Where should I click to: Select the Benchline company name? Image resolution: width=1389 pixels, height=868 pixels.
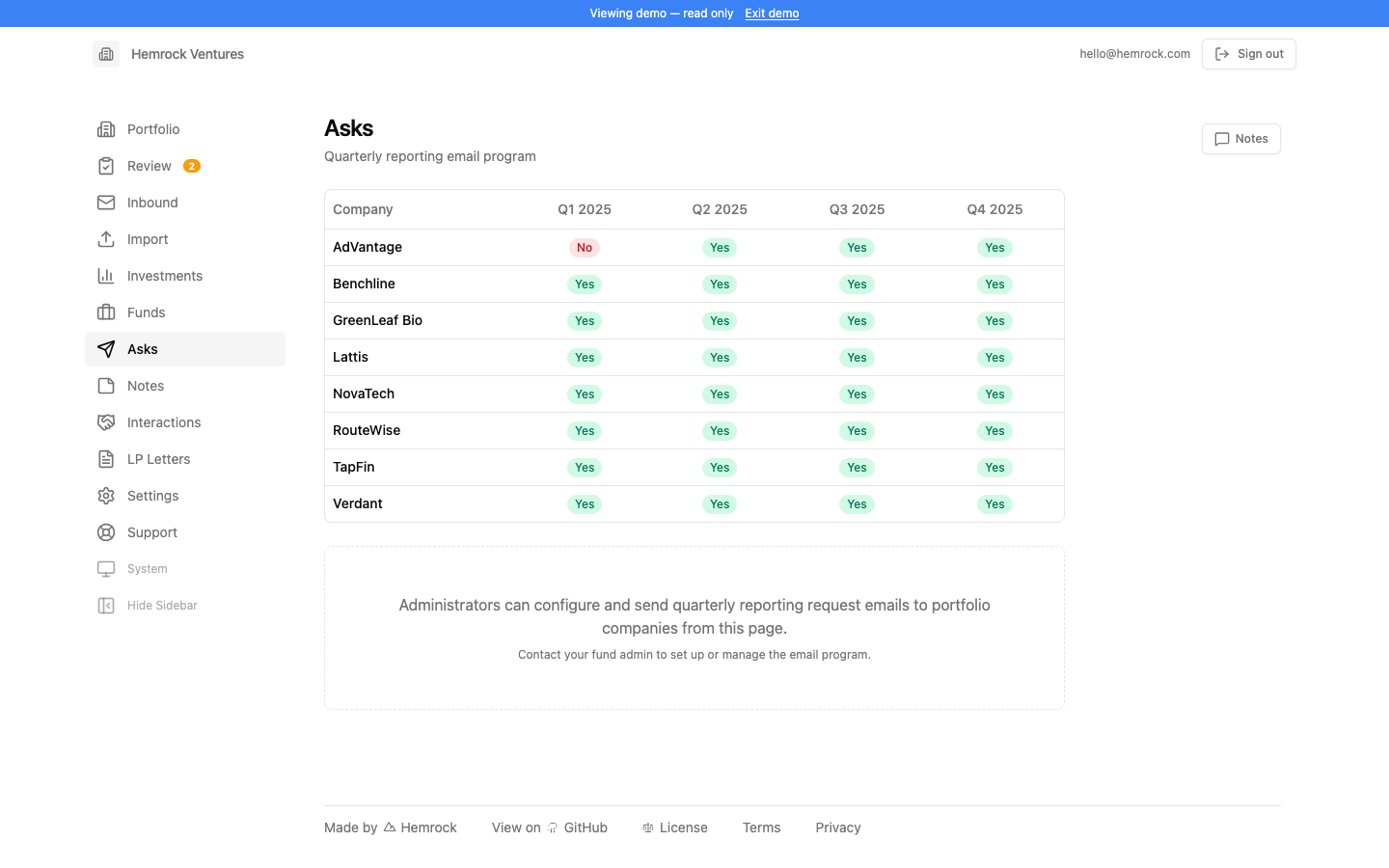coord(364,284)
